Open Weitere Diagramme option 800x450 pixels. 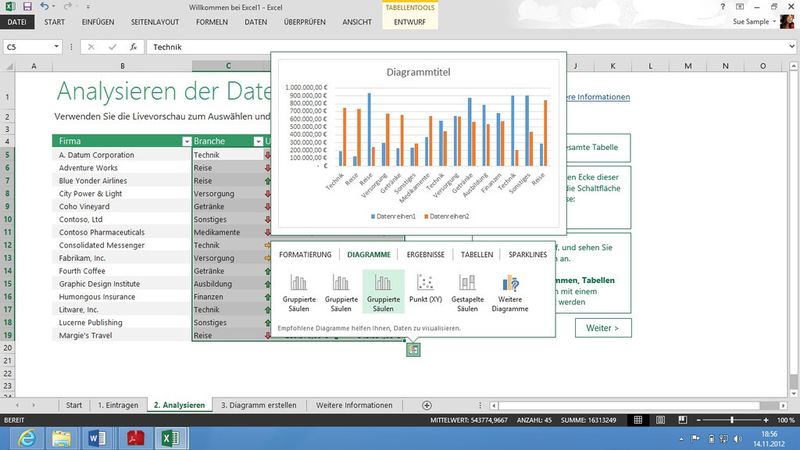click(x=510, y=292)
